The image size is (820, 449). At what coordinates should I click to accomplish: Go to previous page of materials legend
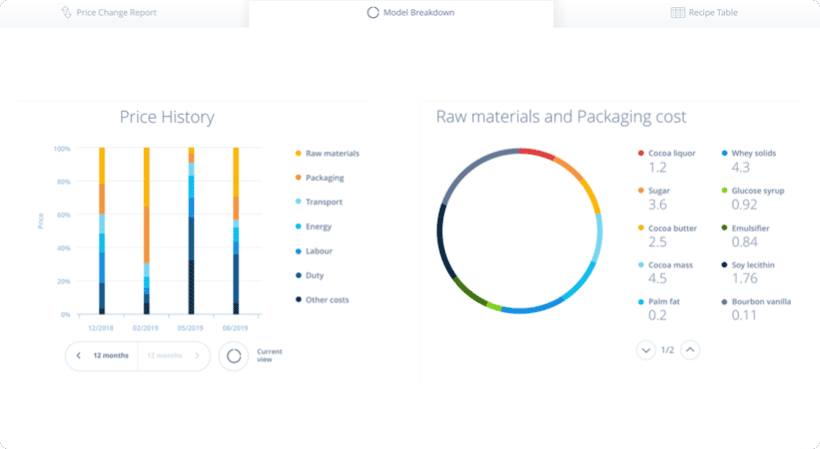point(691,350)
